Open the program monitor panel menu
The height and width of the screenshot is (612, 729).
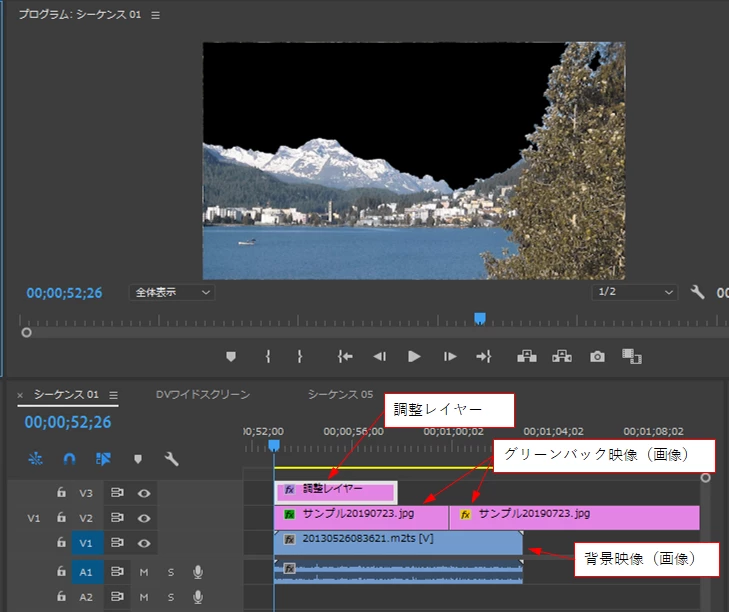pos(155,15)
